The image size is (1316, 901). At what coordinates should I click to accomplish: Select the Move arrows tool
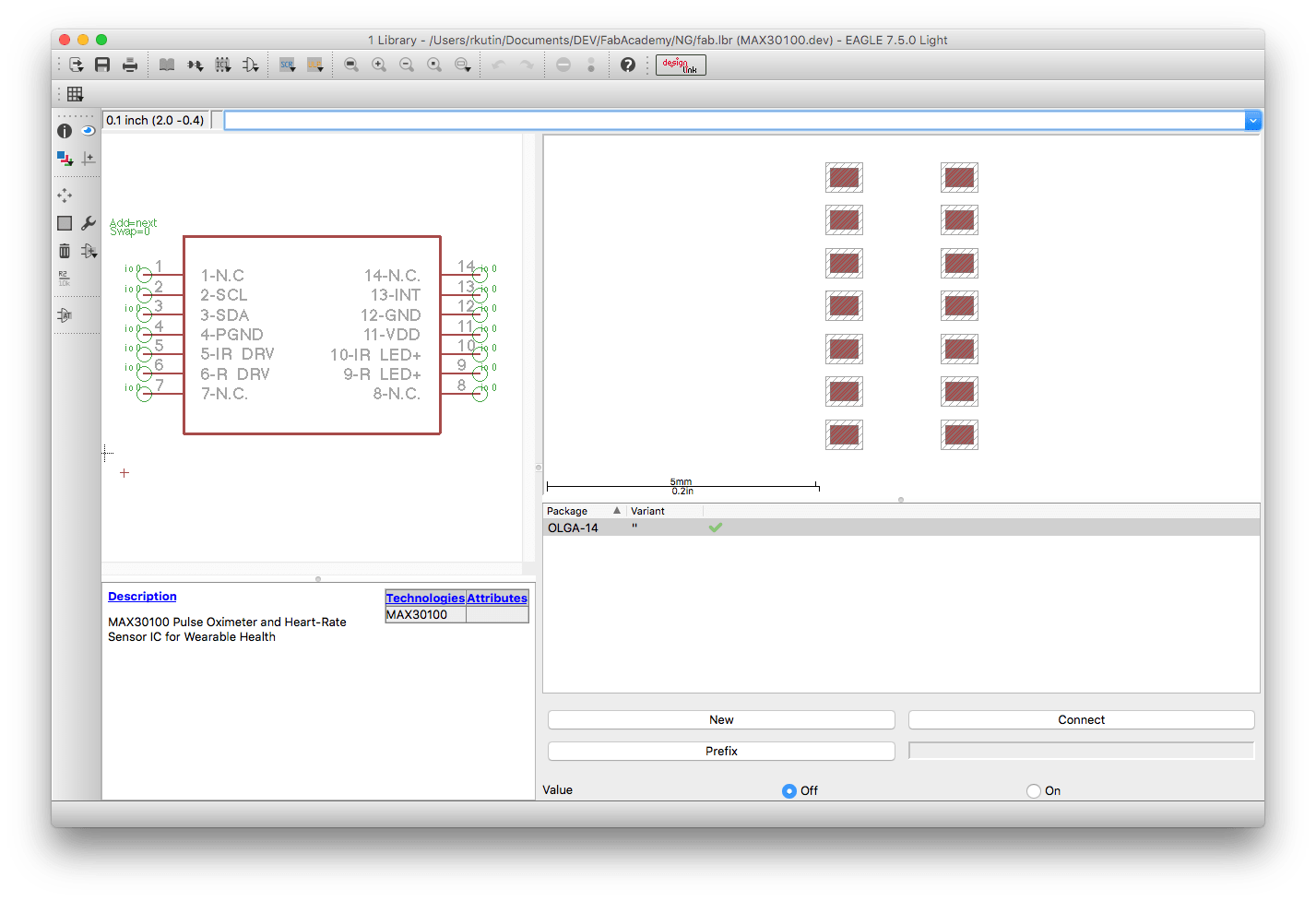[x=65, y=196]
